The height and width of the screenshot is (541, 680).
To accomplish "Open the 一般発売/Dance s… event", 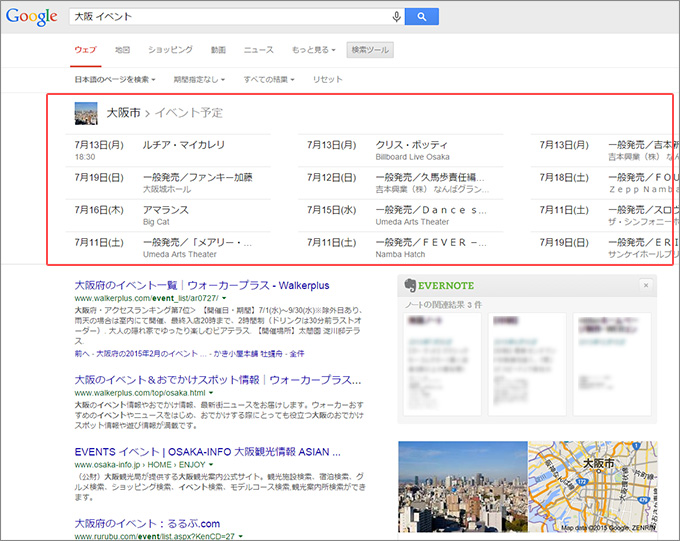I will coord(431,210).
